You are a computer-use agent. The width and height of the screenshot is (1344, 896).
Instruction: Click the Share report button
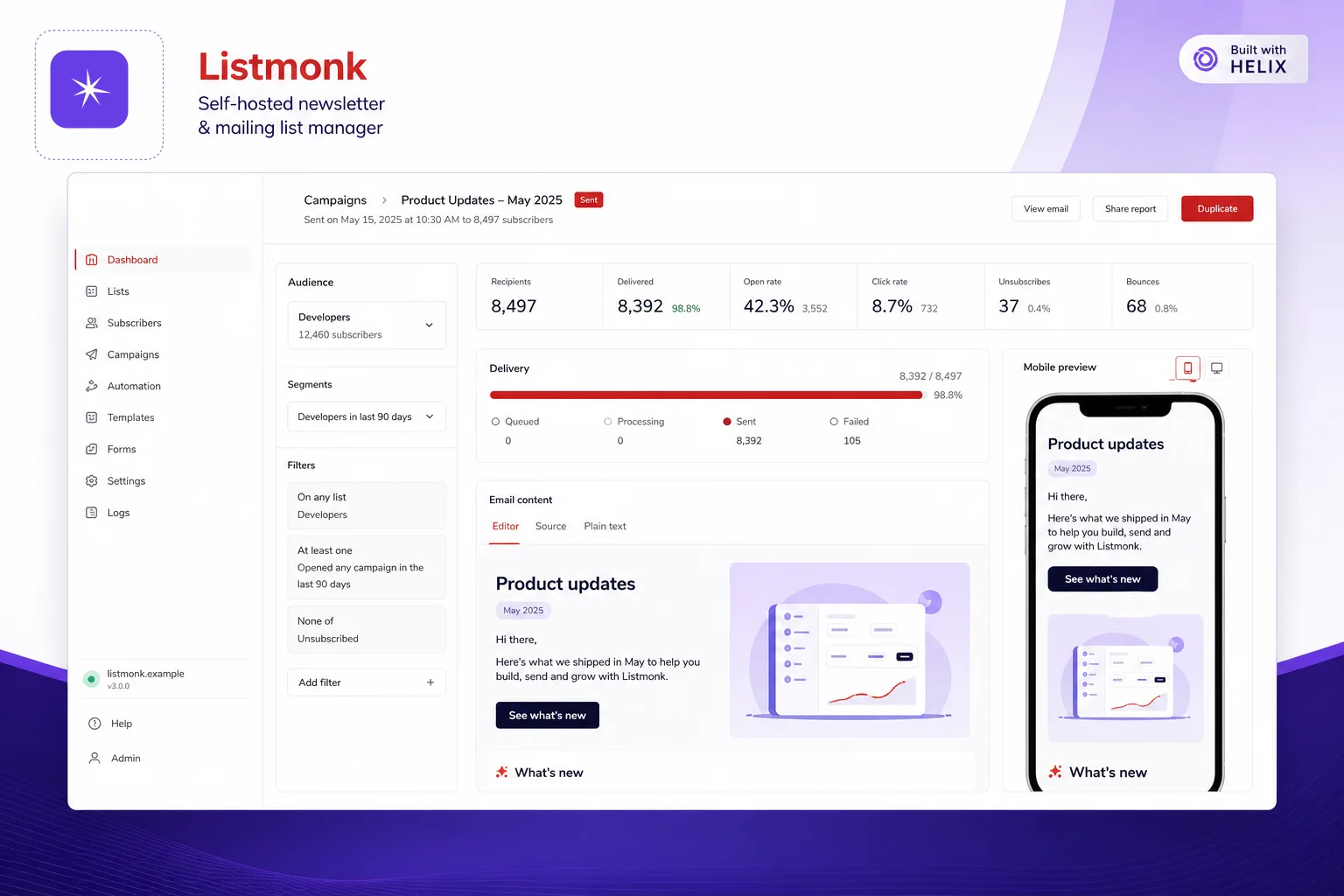(1130, 209)
